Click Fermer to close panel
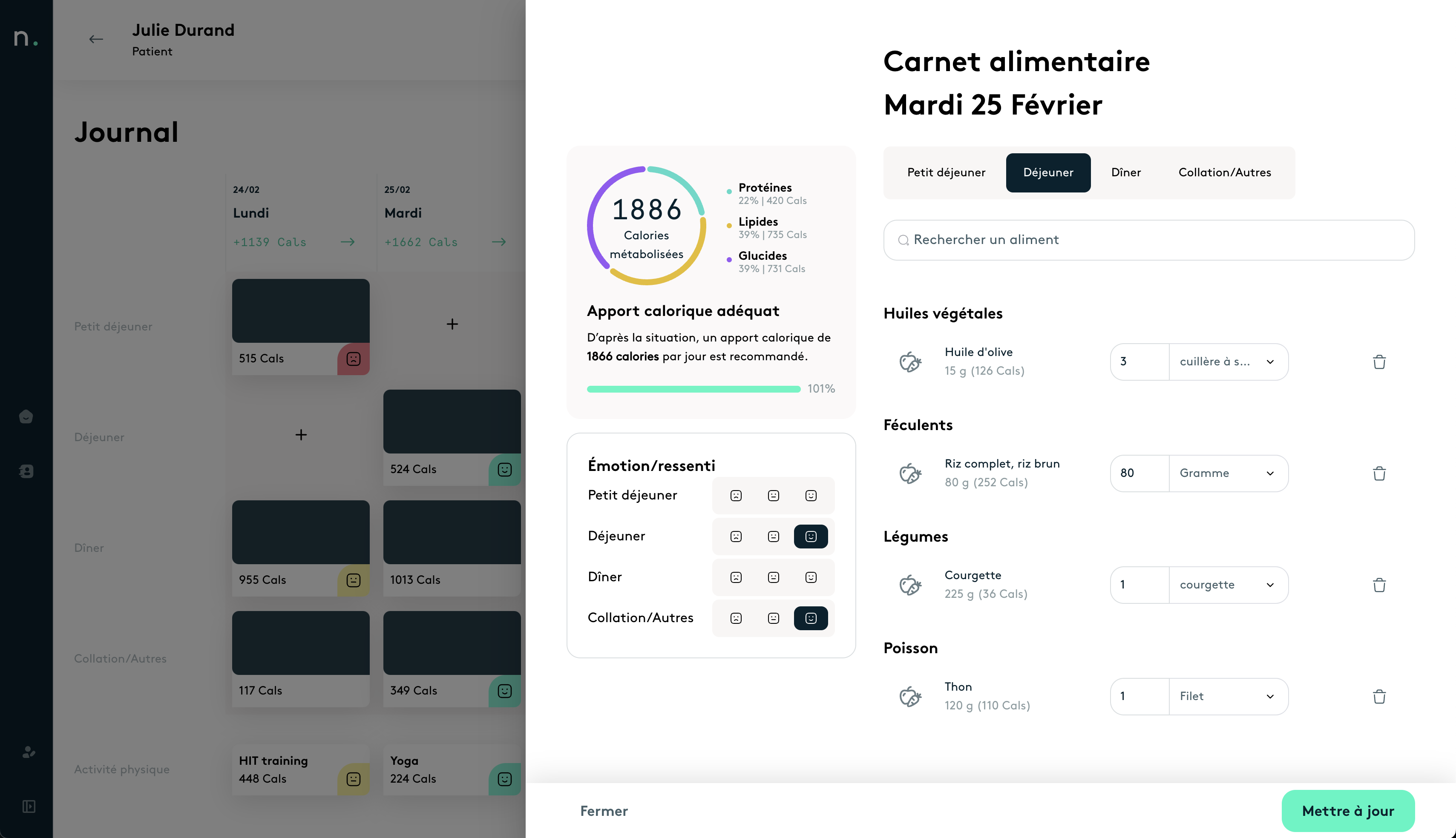This screenshot has height=838, width=1456. (x=603, y=811)
